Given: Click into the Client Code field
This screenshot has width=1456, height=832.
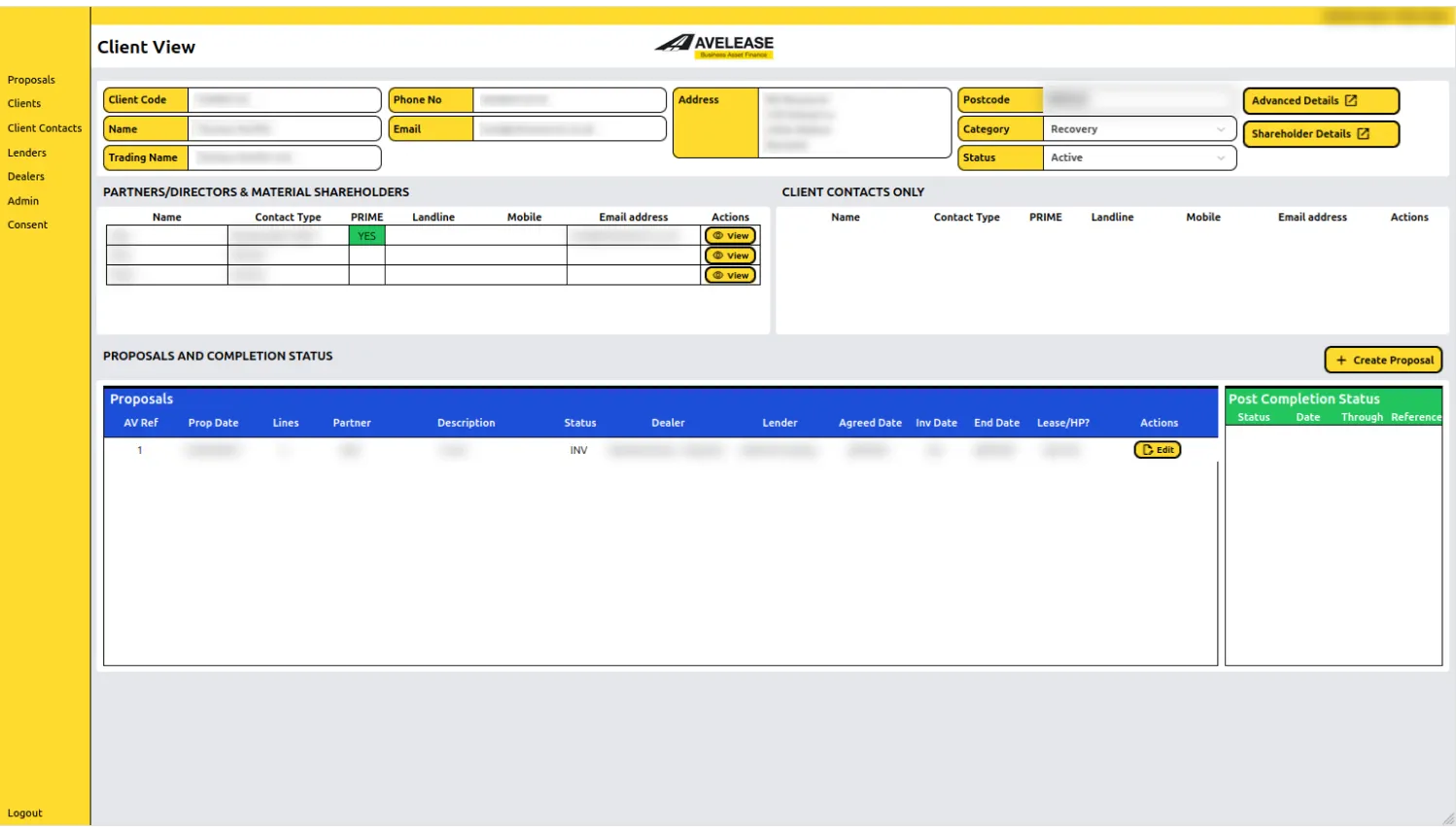Looking at the screenshot, I should 284,100.
